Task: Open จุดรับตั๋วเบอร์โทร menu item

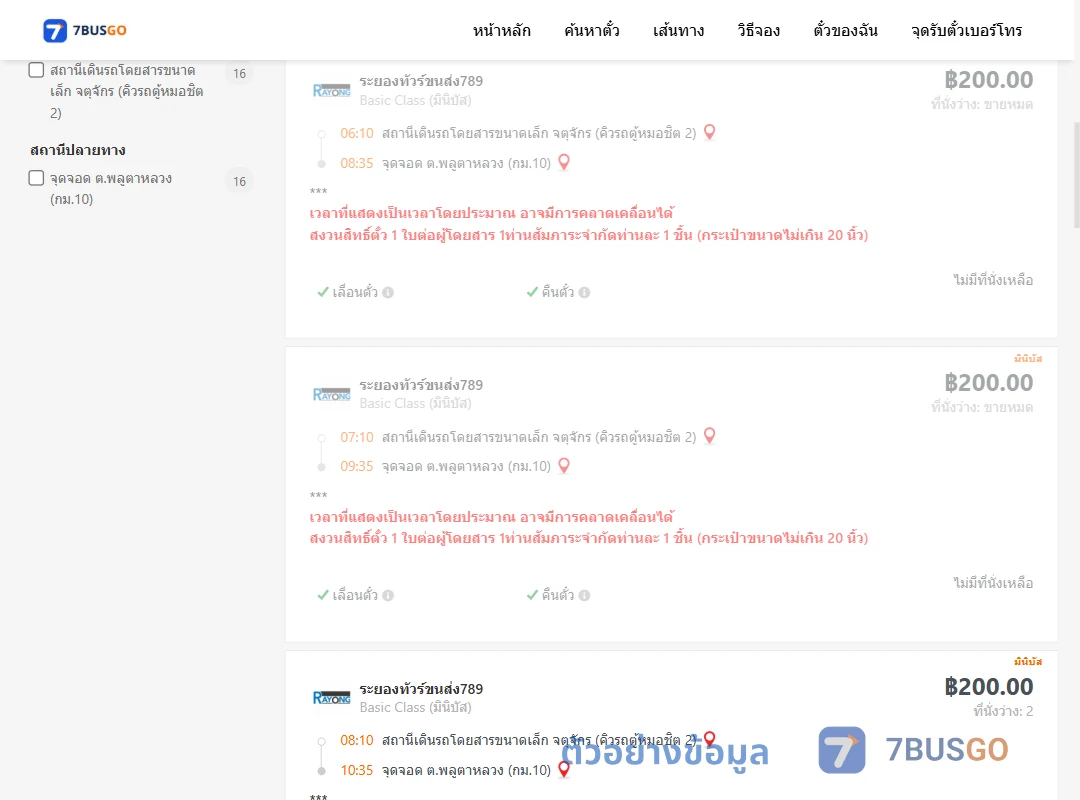Action: 966,30
